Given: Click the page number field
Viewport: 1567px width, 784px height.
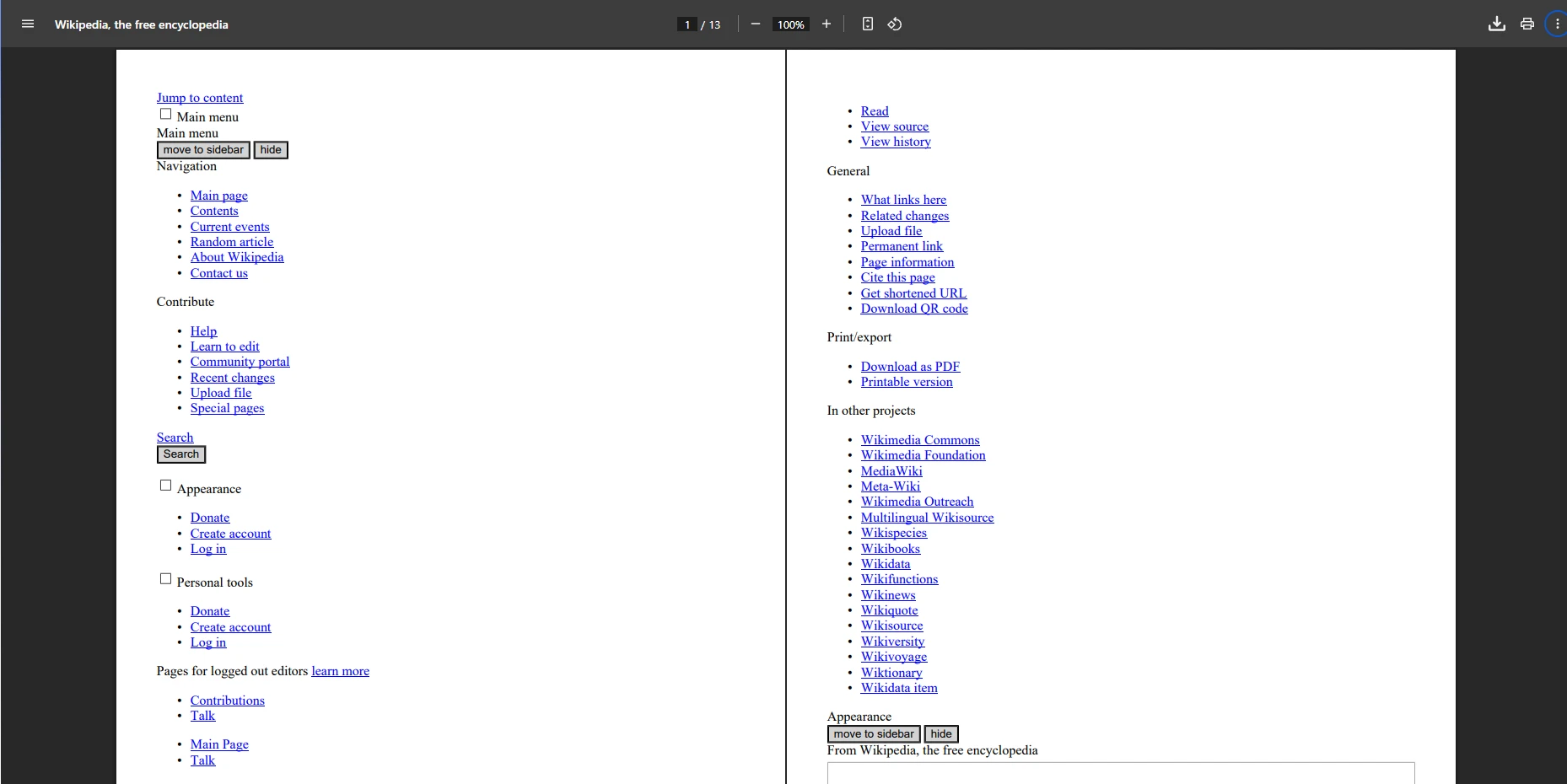Looking at the screenshot, I should click(687, 24).
